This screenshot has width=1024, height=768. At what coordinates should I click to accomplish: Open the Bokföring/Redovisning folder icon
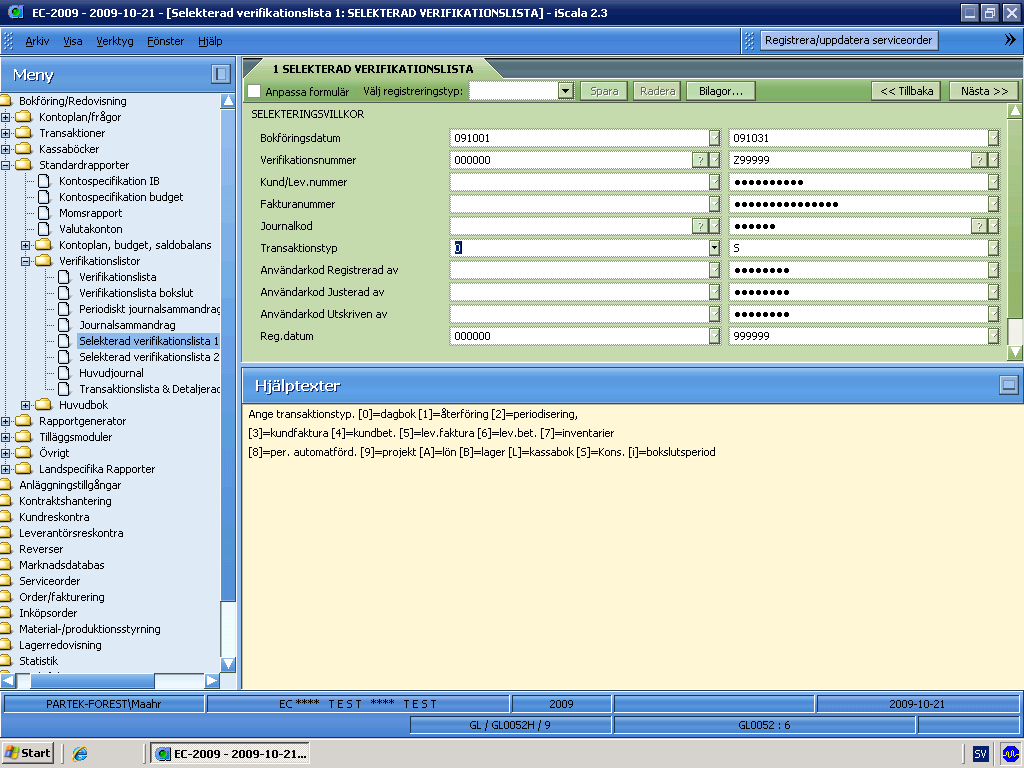coord(6,101)
